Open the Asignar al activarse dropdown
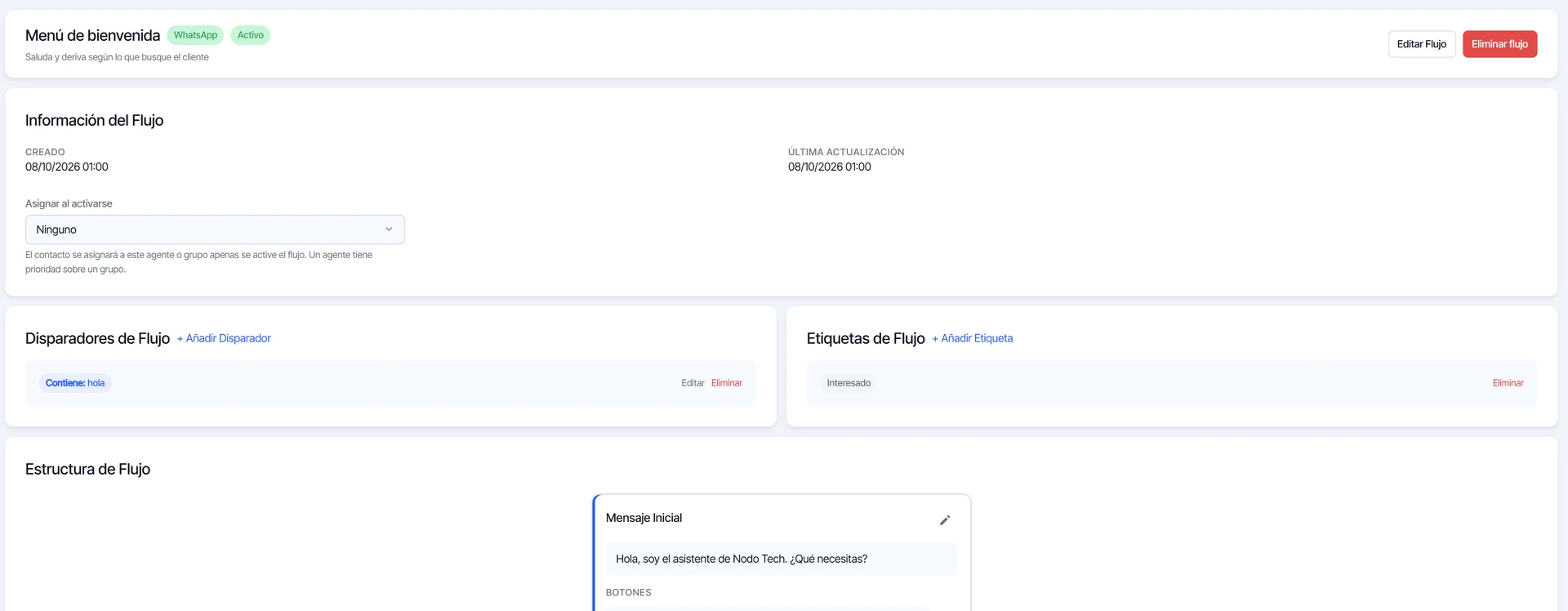This screenshot has width=1568, height=611. click(215, 230)
